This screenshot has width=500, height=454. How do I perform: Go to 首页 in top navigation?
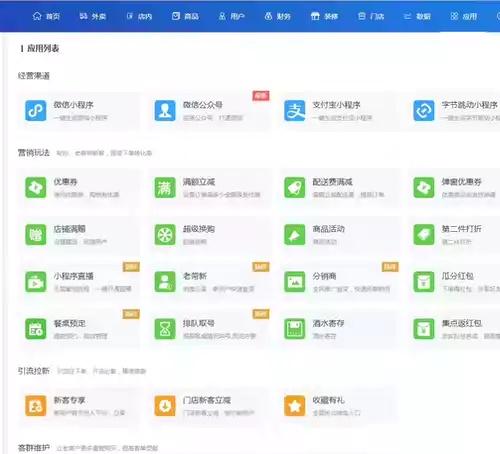click(x=46, y=16)
